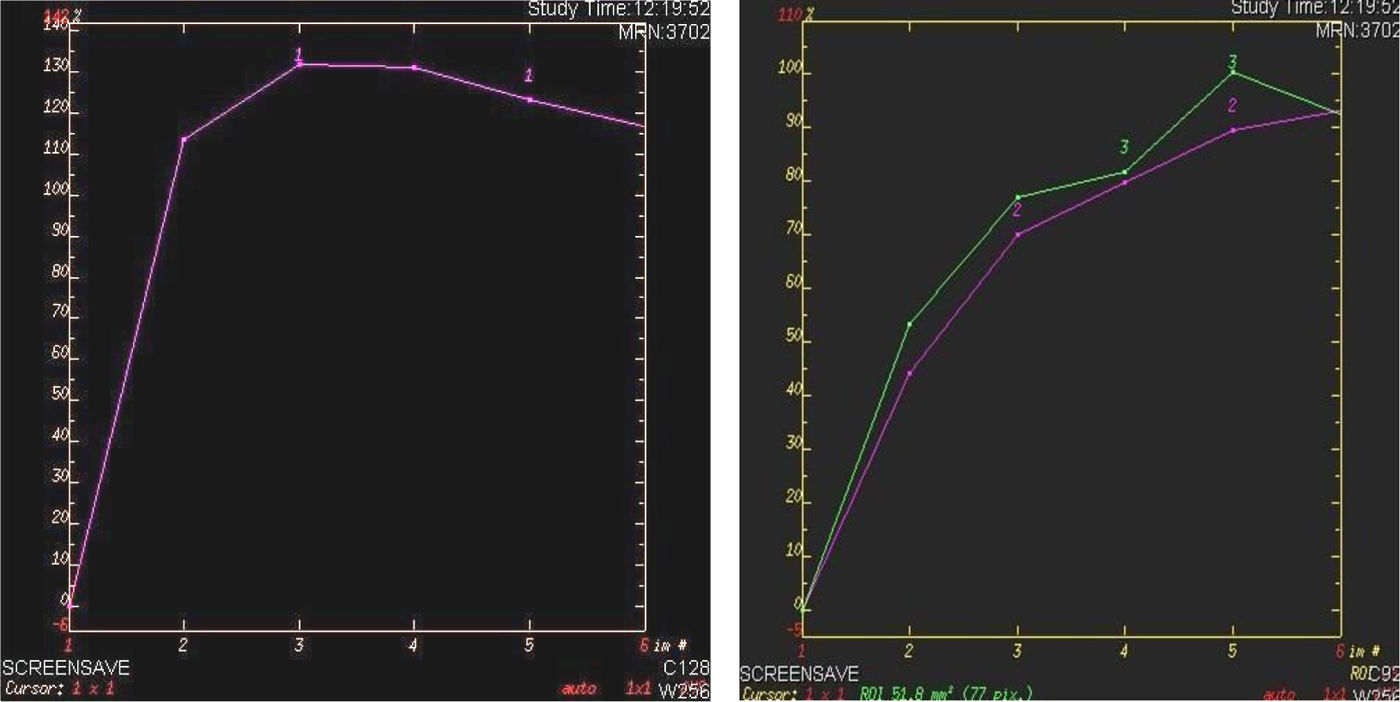Click the magenta ROI label 2 near image 5
Image resolution: width=1400 pixels, height=702 pixels.
point(1232,105)
